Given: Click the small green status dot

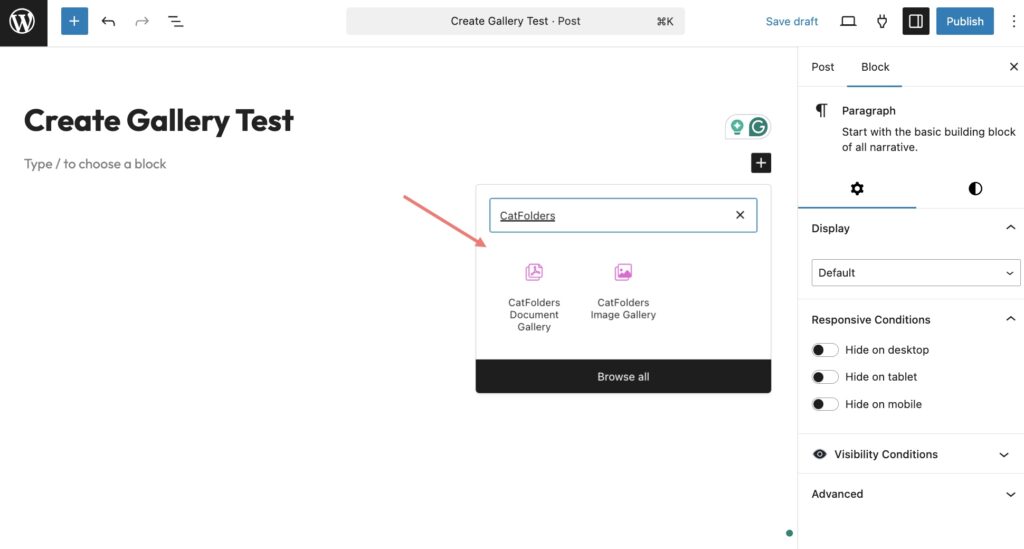Looking at the screenshot, I should (x=789, y=533).
